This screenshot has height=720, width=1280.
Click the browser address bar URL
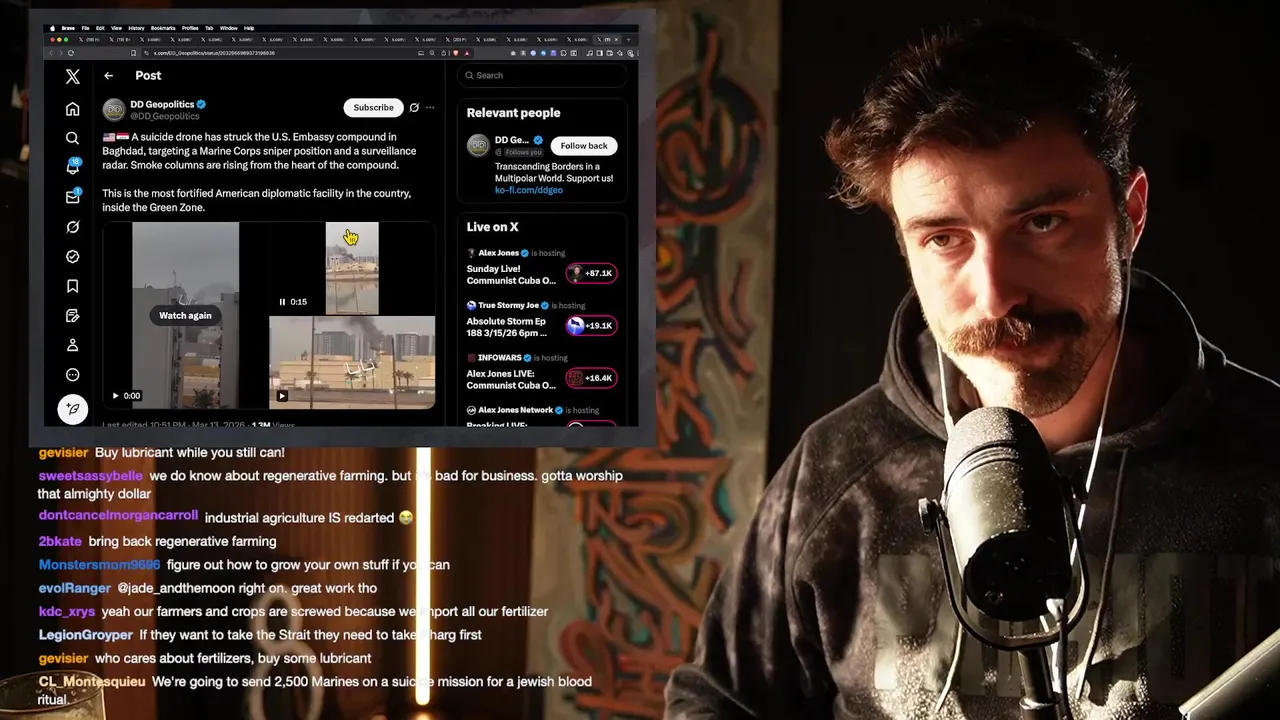(214, 53)
